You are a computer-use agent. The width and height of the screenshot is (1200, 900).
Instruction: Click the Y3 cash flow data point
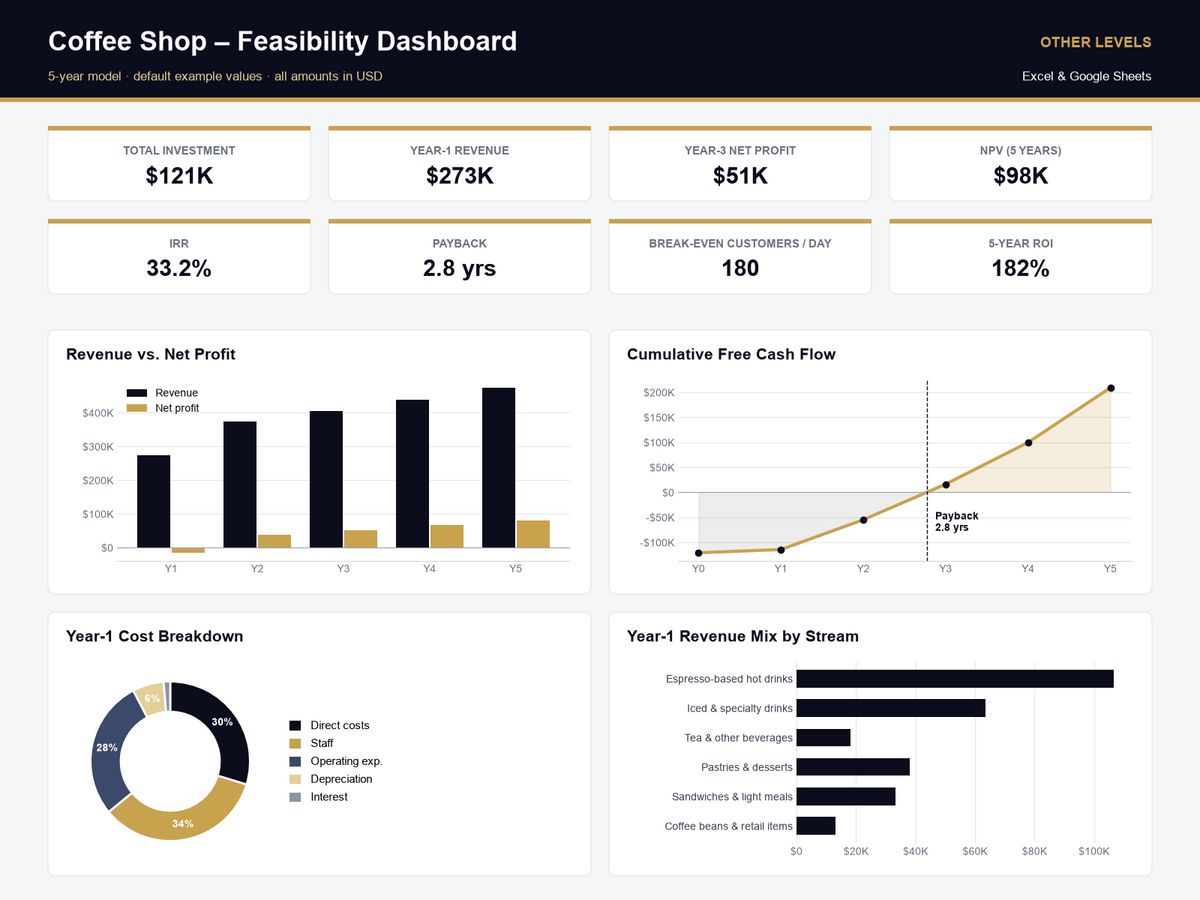click(x=946, y=485)
